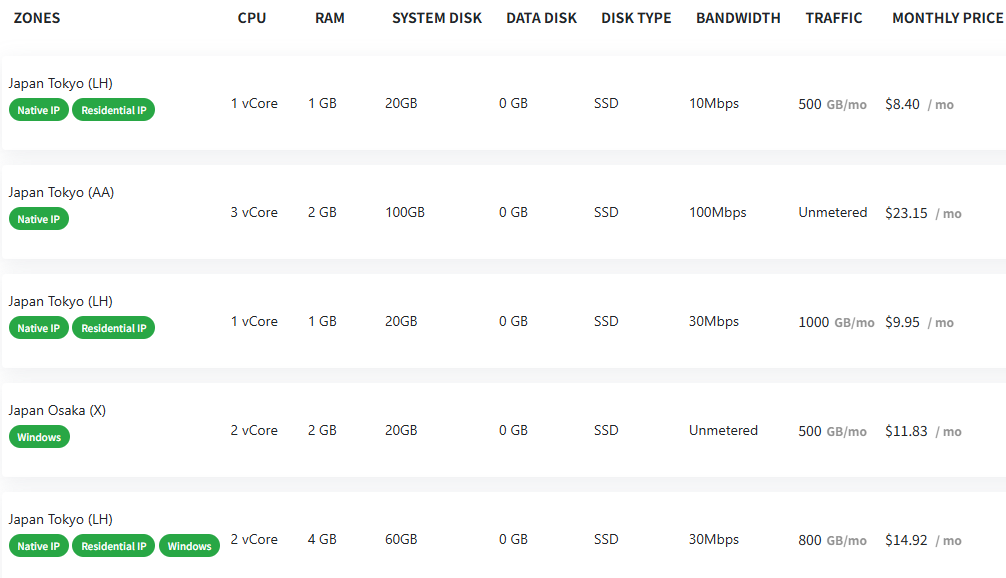This screenshot has height=578, width=1006.
Task: Click the DISK TYPE column header
Action: tap(636, 18)
